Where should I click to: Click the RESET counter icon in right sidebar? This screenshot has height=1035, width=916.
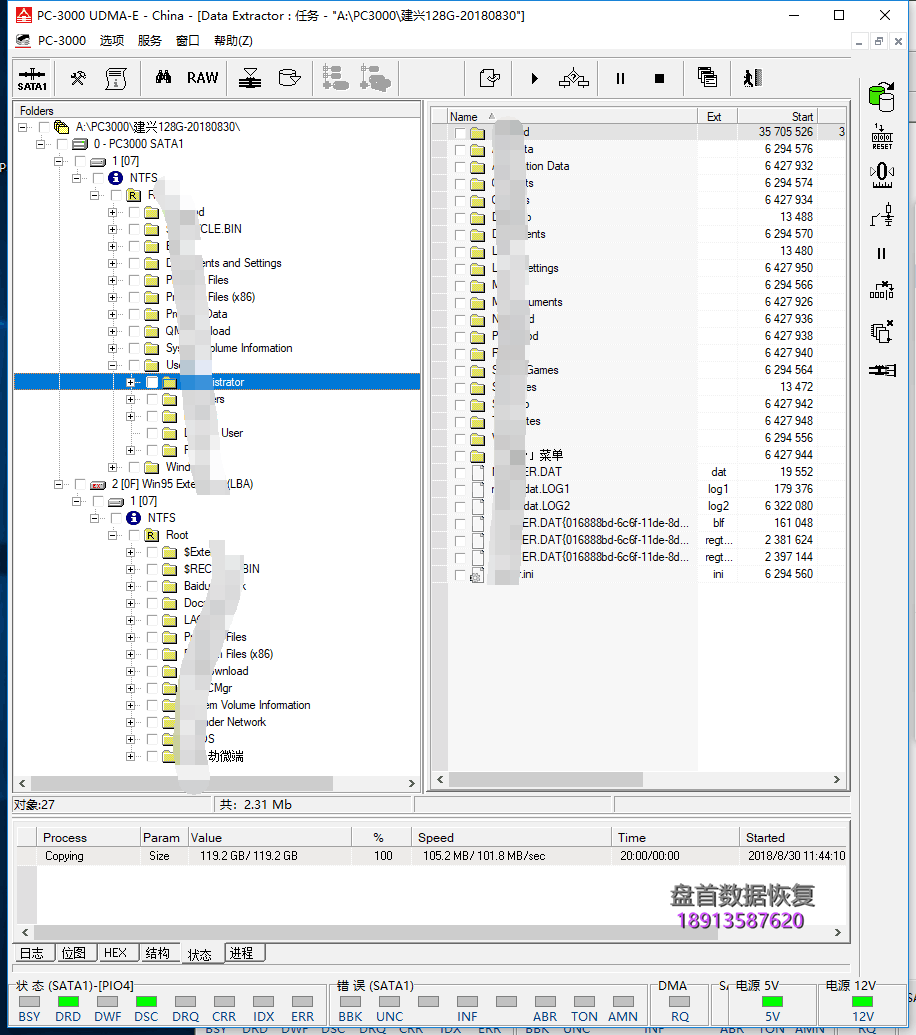[x=881, y=137]
